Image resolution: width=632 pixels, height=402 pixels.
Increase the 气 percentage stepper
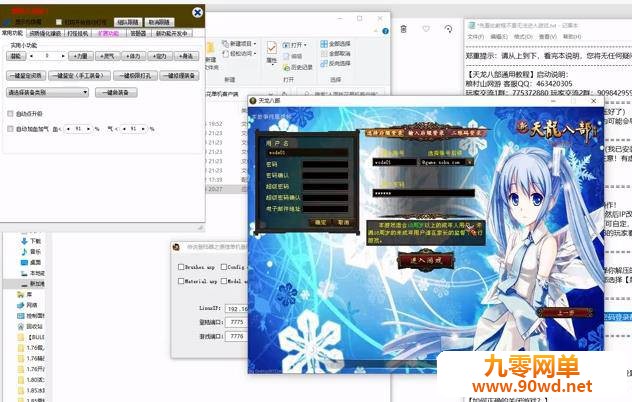143,129
